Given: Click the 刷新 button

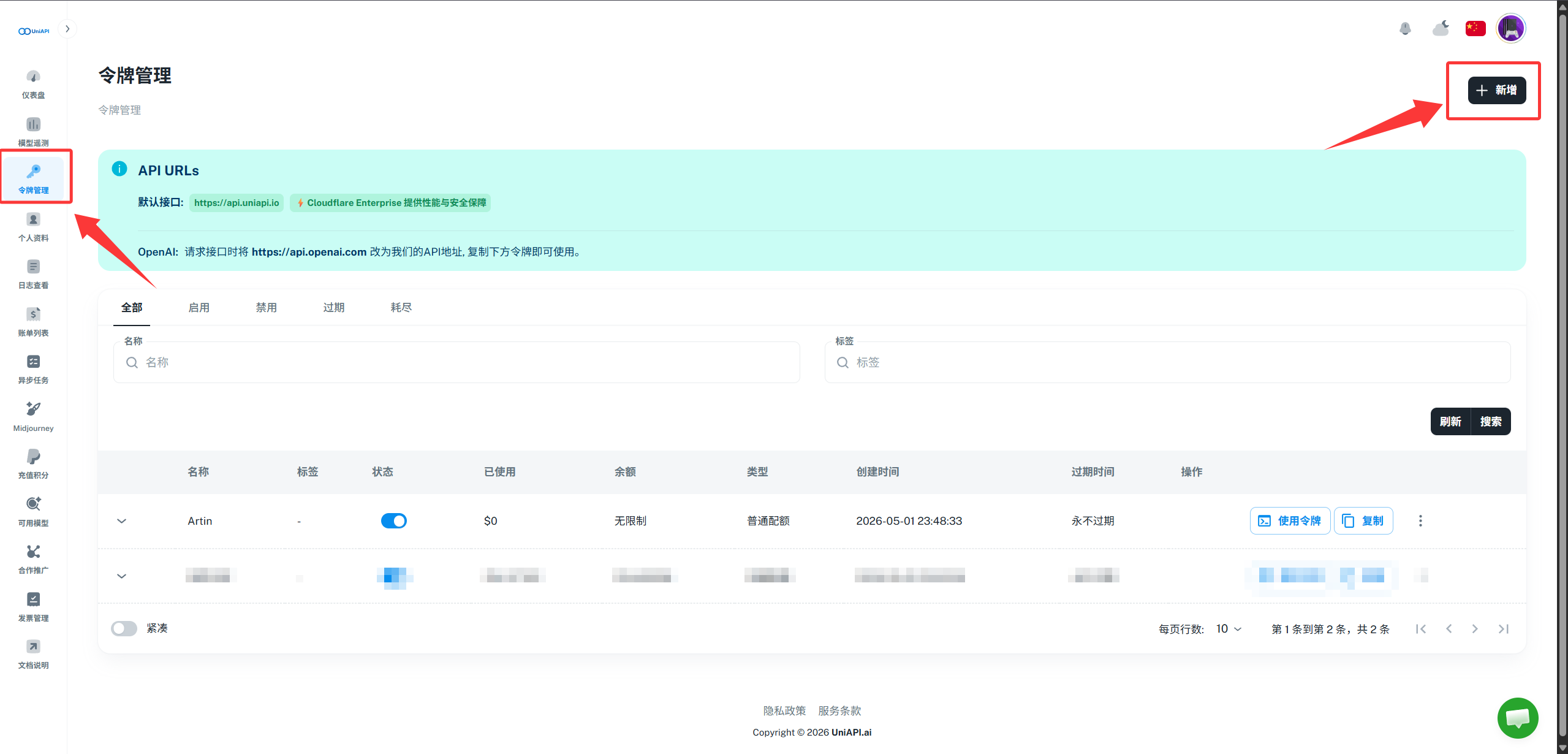Looking at the screenshot, I should click(x=1450, y=422).
